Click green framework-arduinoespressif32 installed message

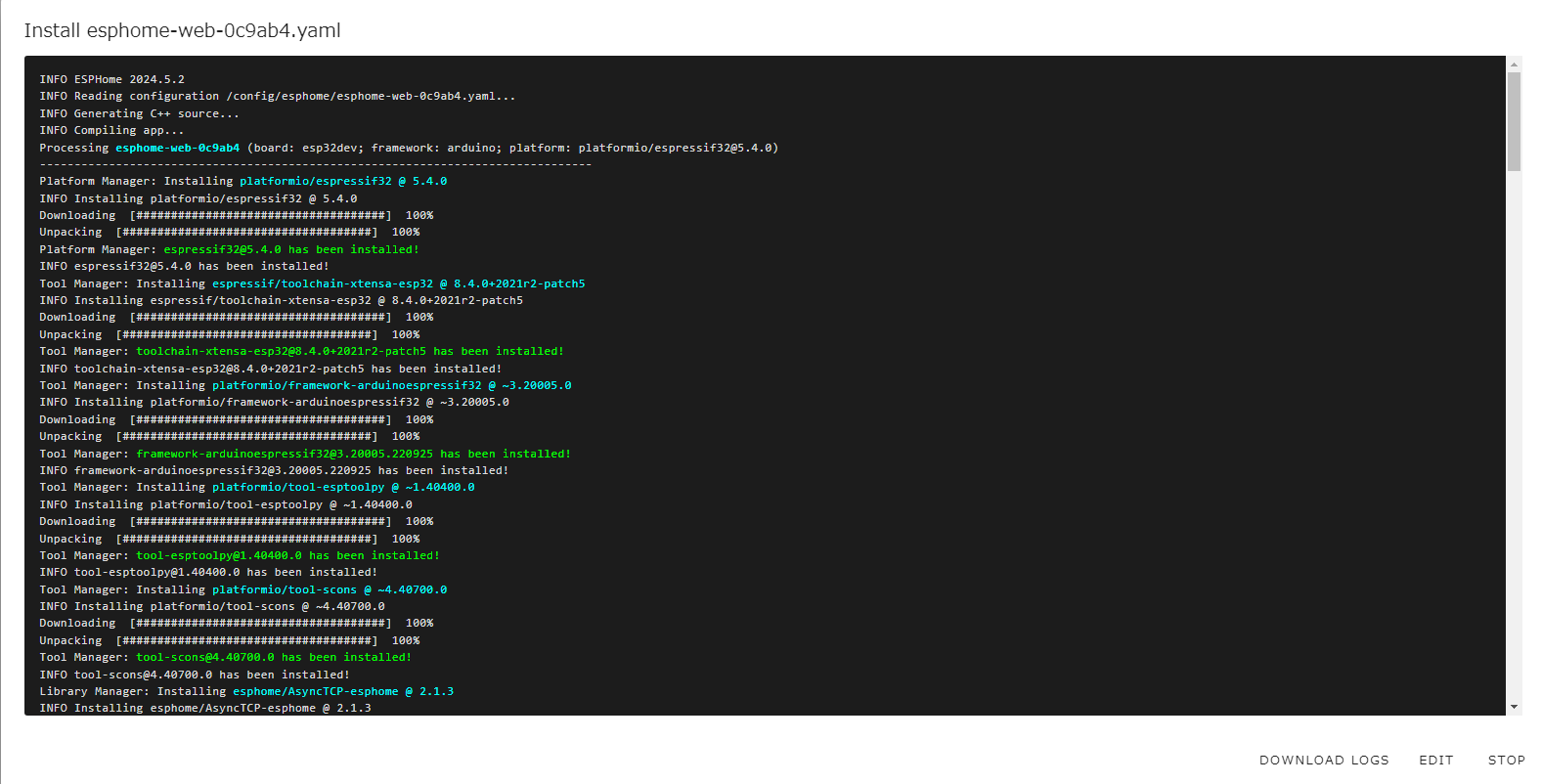pyautogui.click(x=353, y=454)
